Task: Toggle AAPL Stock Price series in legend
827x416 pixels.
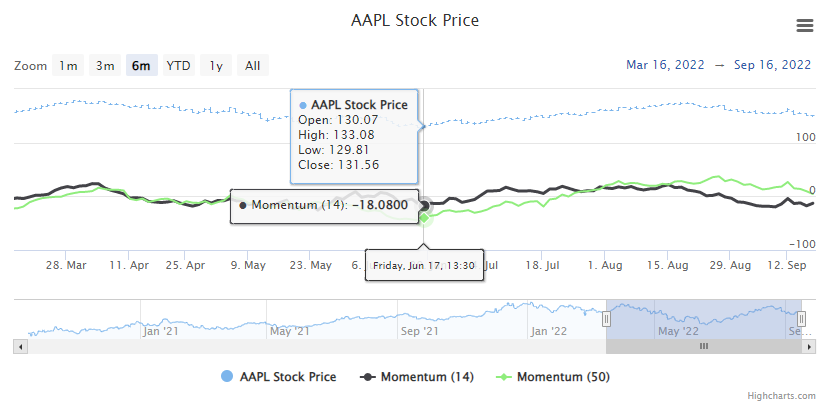Action: tap(277, 377)
